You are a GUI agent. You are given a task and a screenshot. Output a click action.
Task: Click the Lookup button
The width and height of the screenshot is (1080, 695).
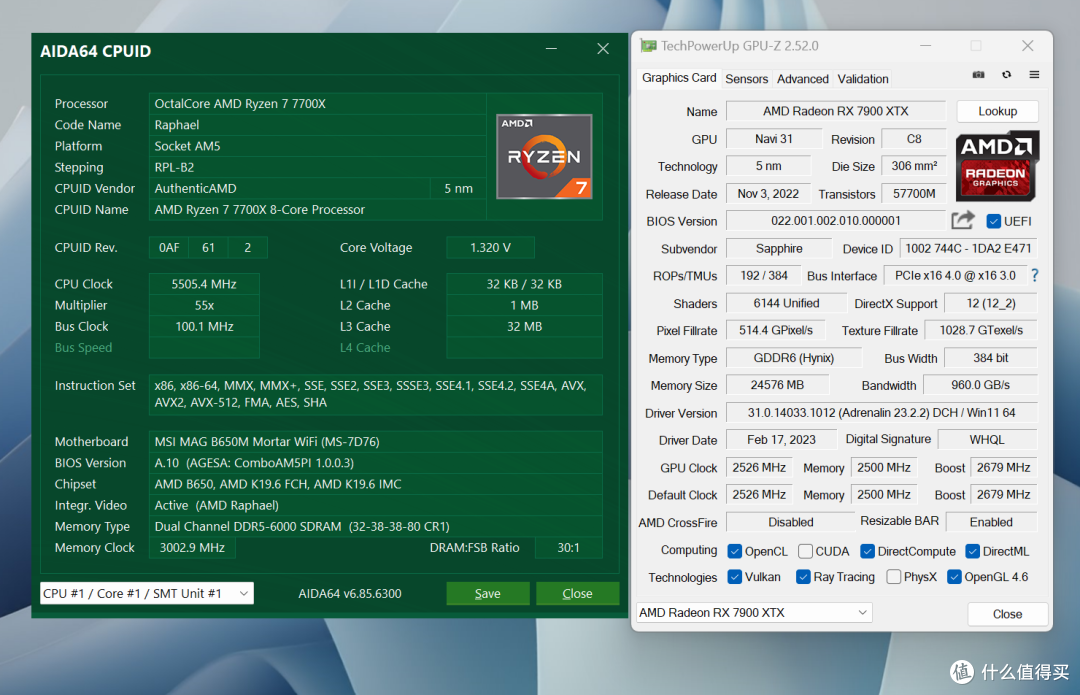pyautogui.click(x=997, y=111)
